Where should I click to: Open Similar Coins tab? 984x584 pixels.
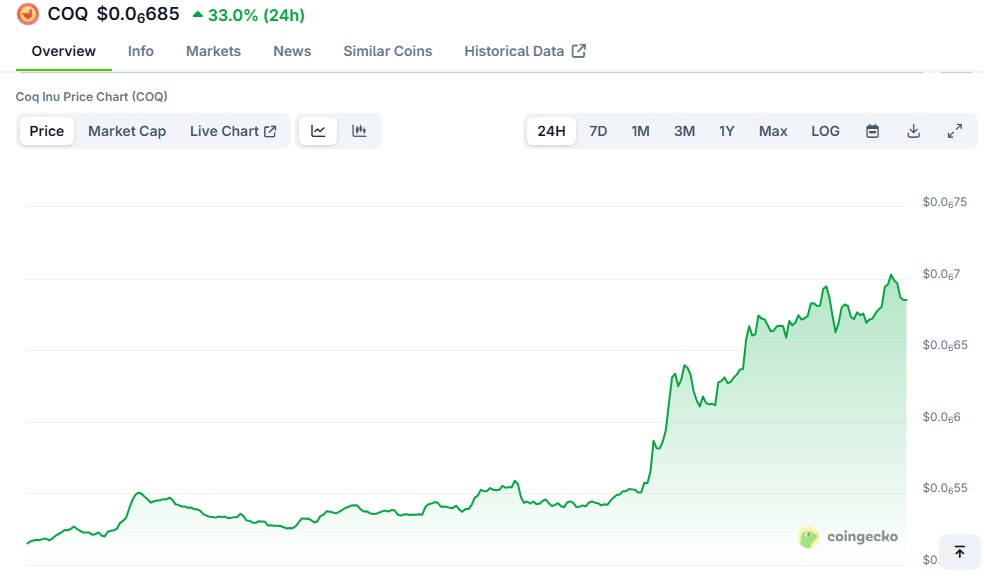click(x=388, y=51)
